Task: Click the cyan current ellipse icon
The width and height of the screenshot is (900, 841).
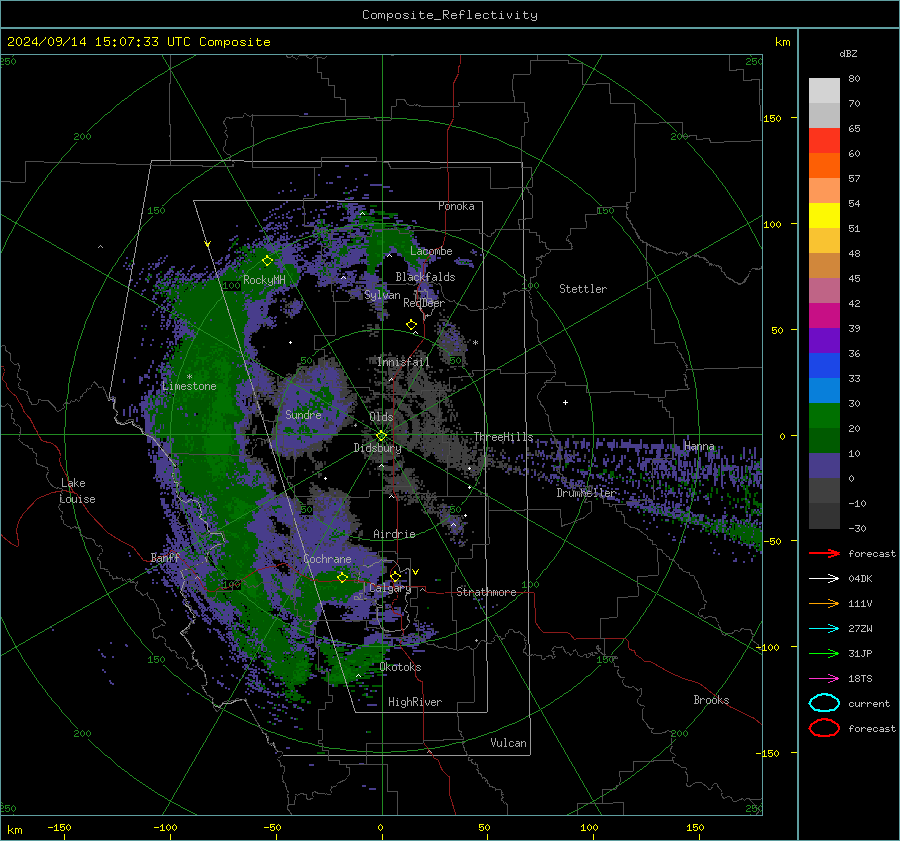Action: (x=824, y=703)
